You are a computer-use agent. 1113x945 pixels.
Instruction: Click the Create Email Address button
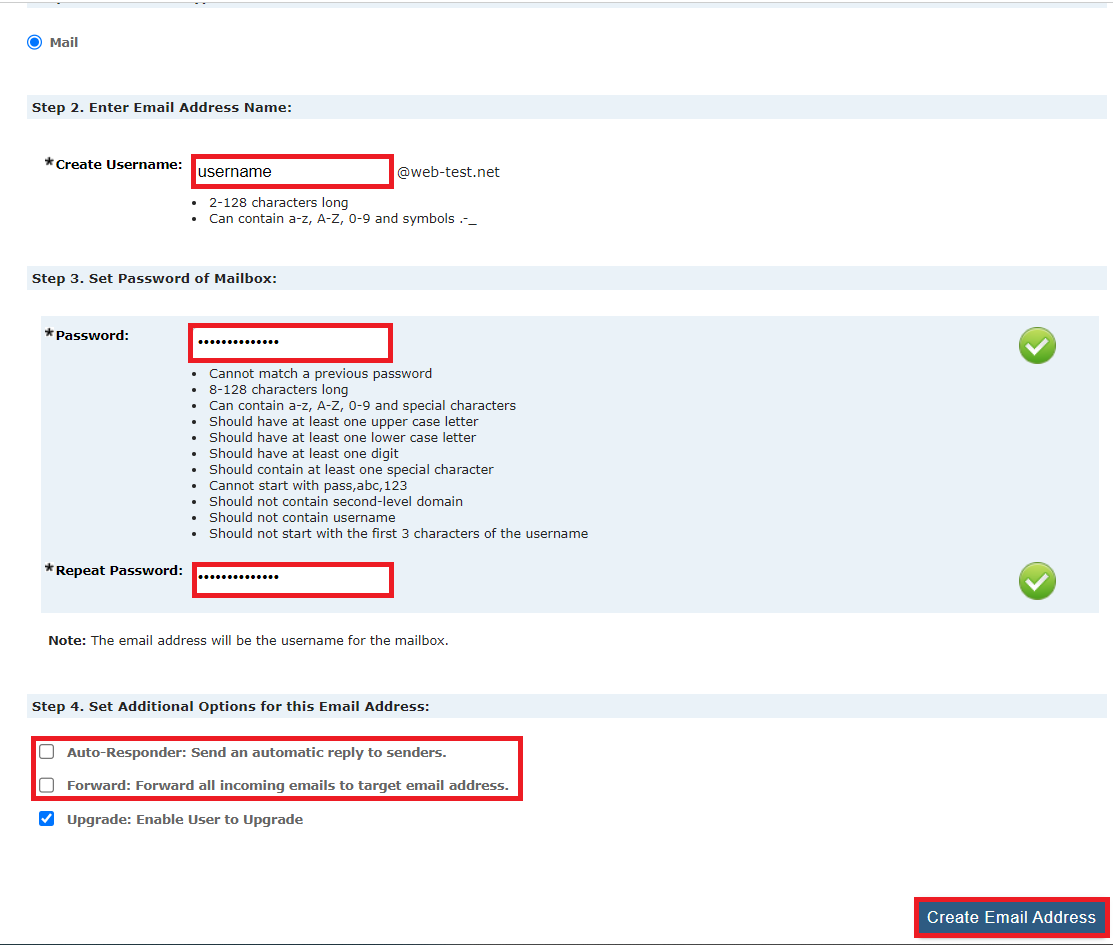click(1010, 917)
